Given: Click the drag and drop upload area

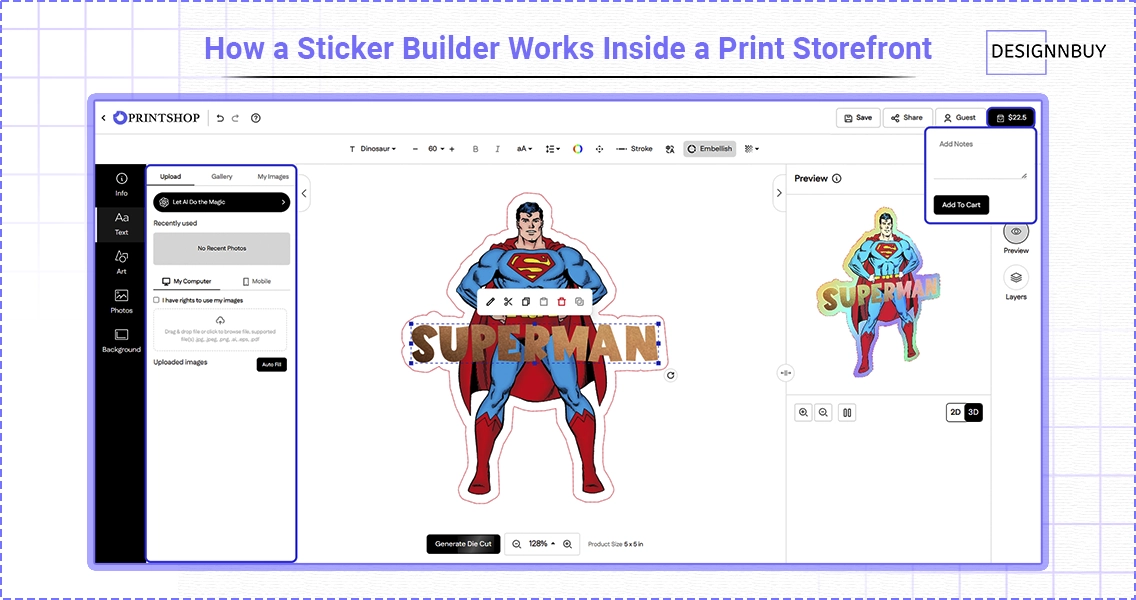Looking at the screenshot, I should [220, 330].
